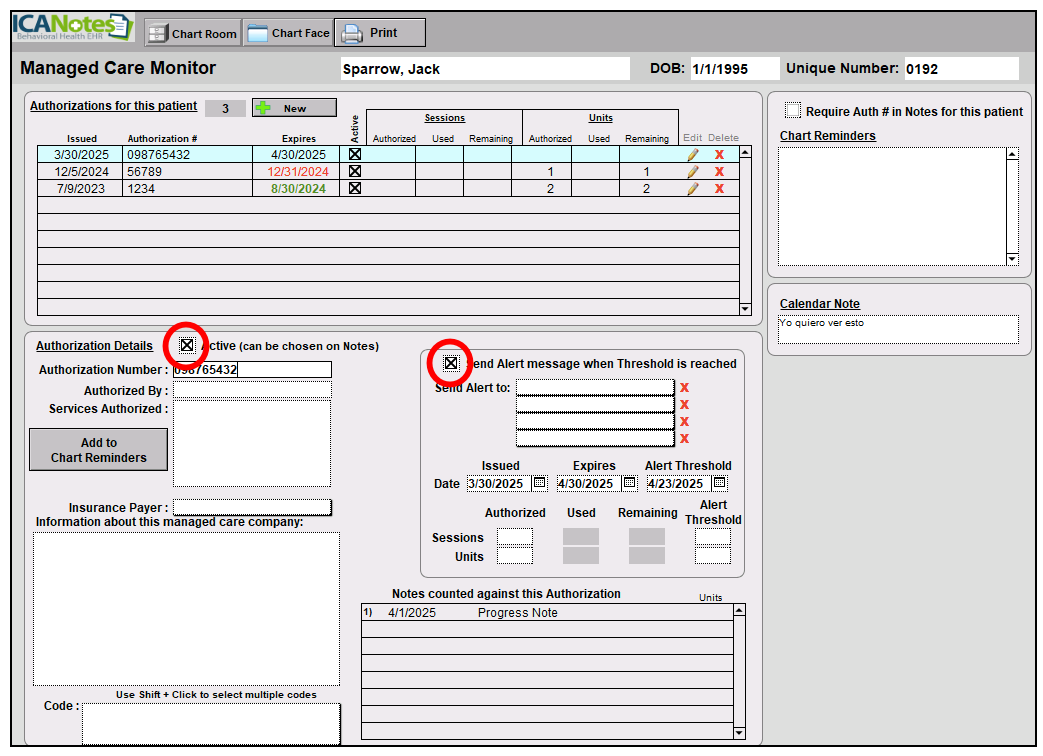Viewport: 1043px width, 756px height.
Task: Open the calendar picker beside Expires date
Action: (629, 483)
